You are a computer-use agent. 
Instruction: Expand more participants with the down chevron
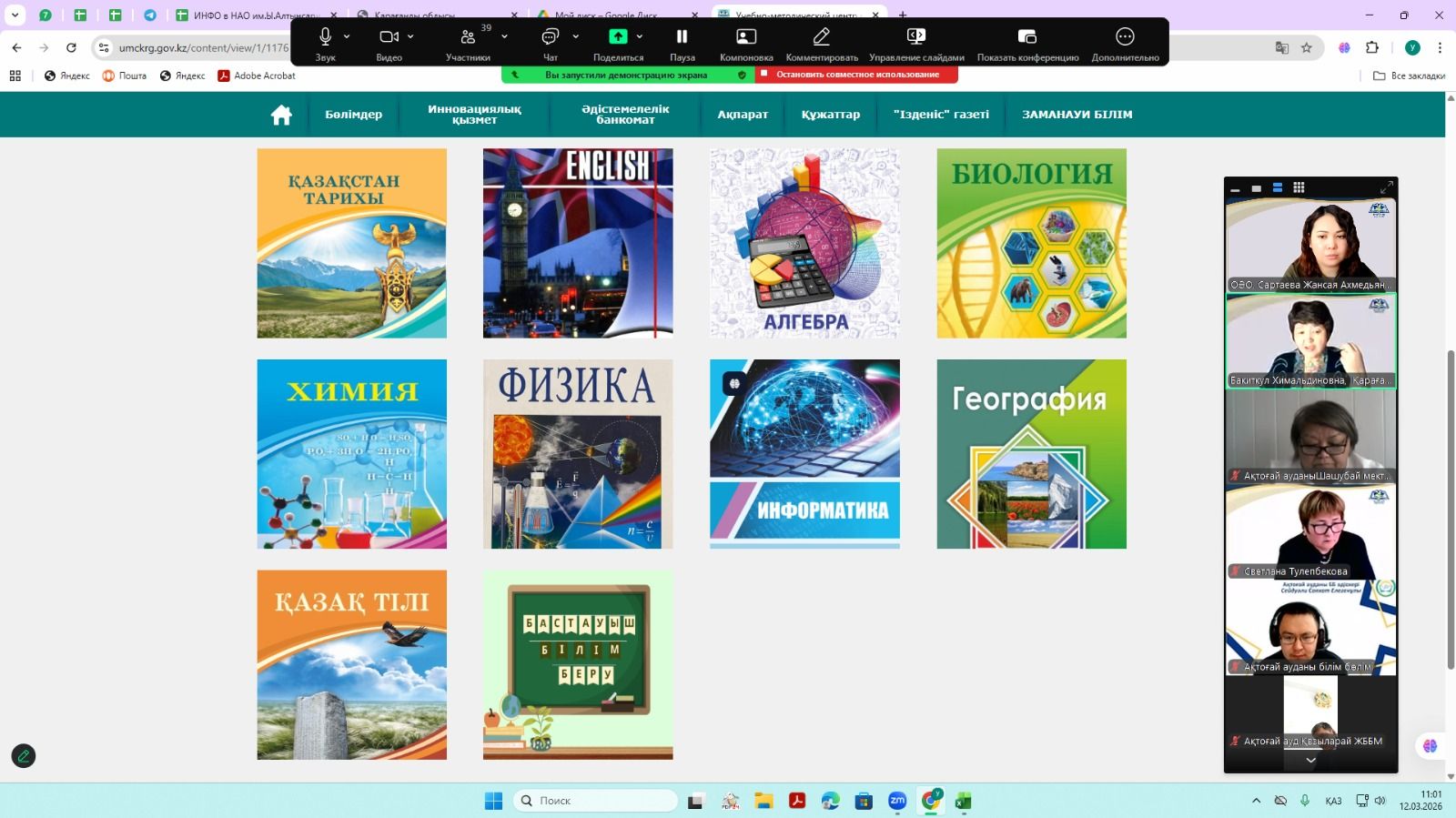click(1310, 761)
